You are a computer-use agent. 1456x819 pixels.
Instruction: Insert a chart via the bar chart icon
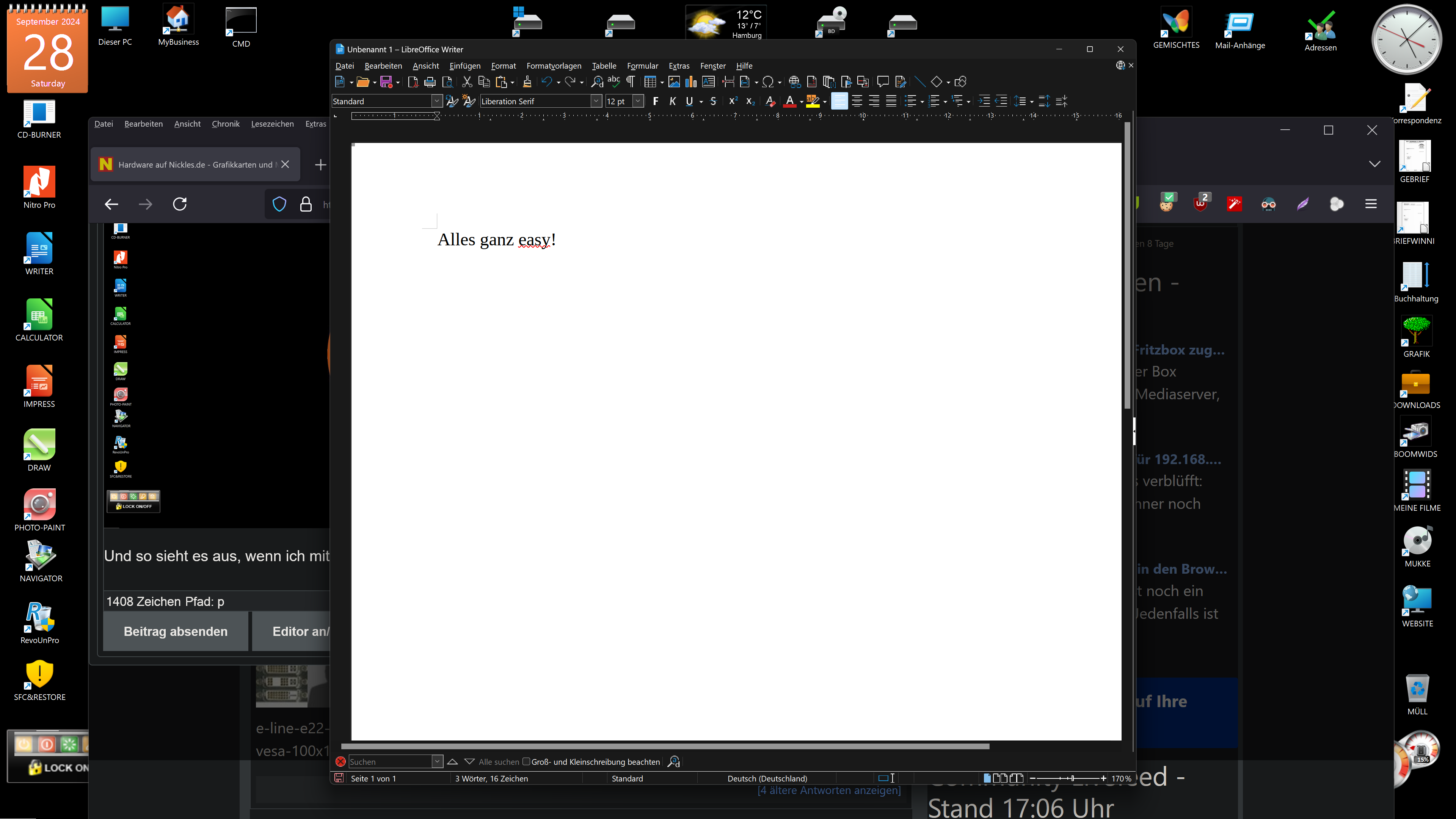(691, 83)
